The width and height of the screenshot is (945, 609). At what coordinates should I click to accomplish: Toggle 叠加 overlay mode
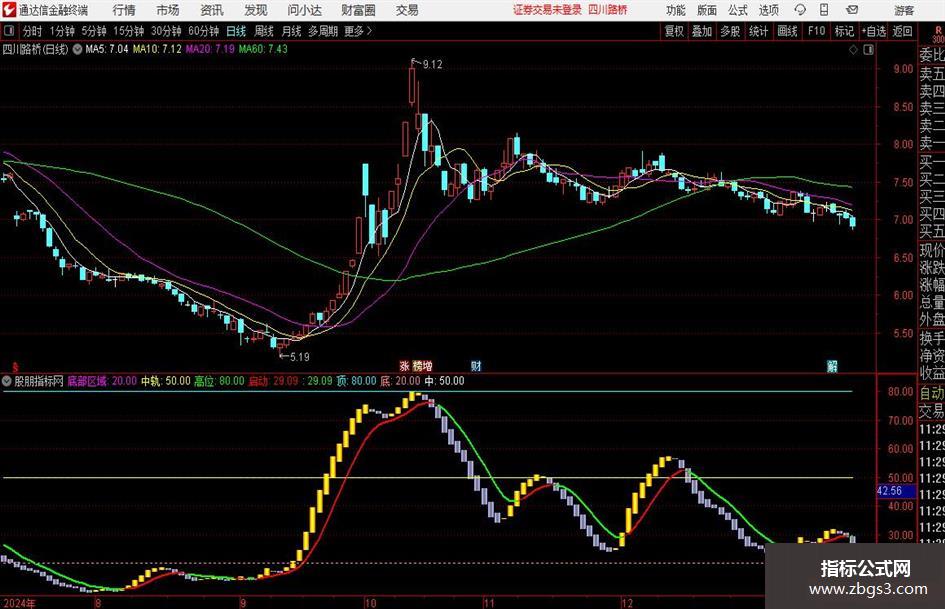click(702, 31)
